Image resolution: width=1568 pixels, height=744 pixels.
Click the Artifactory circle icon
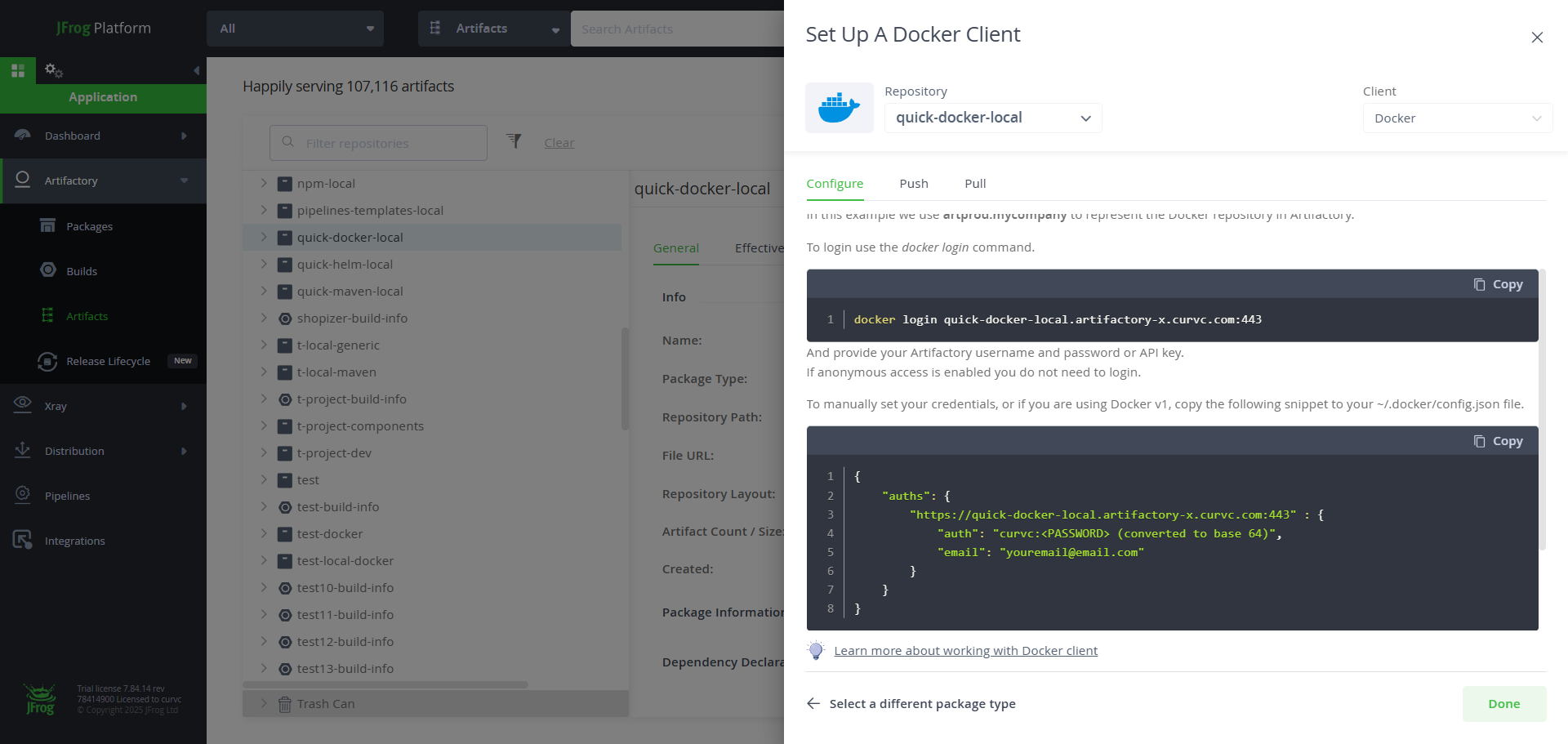(x=23, y=180)
